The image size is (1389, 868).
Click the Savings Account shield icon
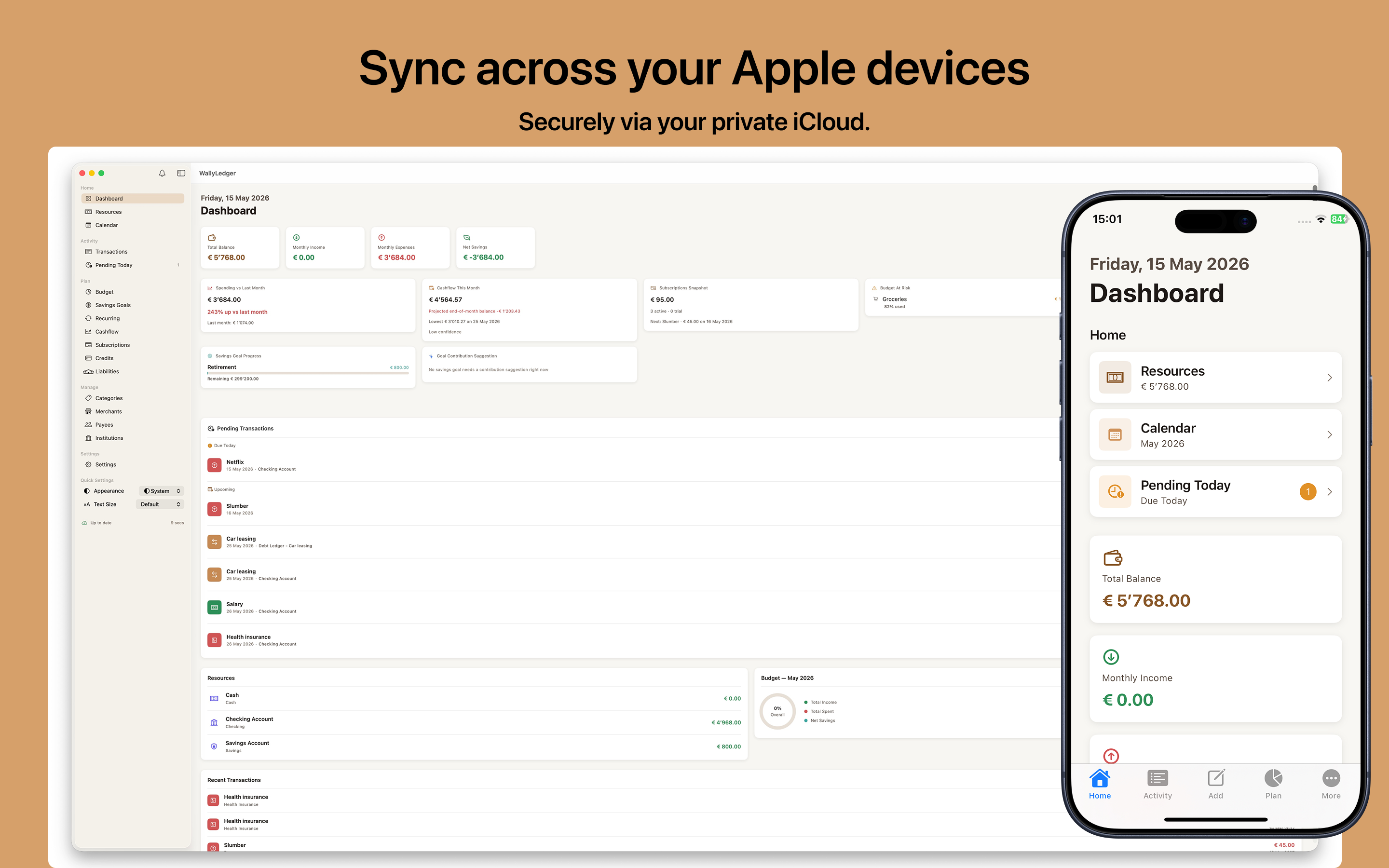click(x=214, y=746)
